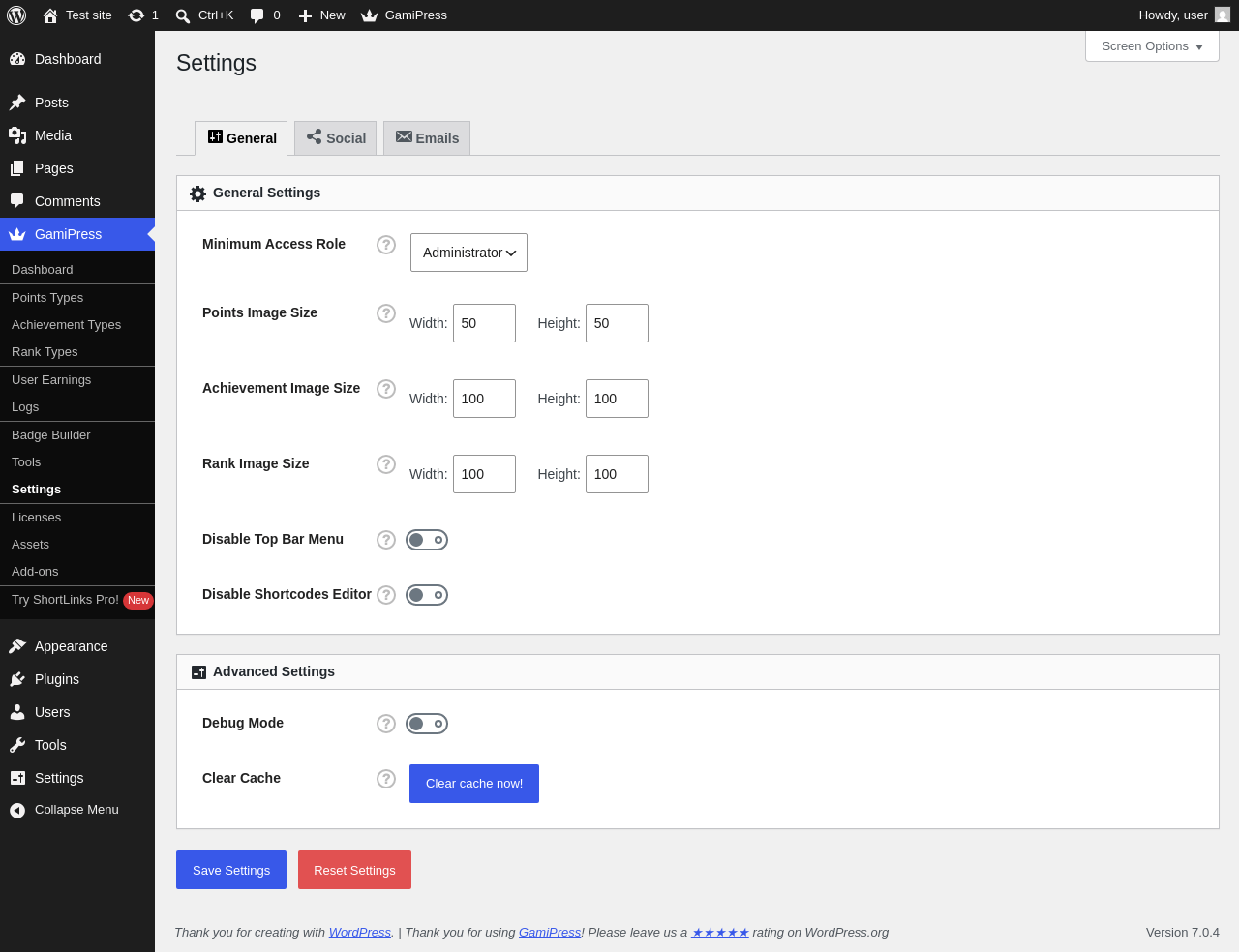This screenshot has width=1239, height=952.
Task: Focus the Rank Image Size height field
Action: coord(617,474)
